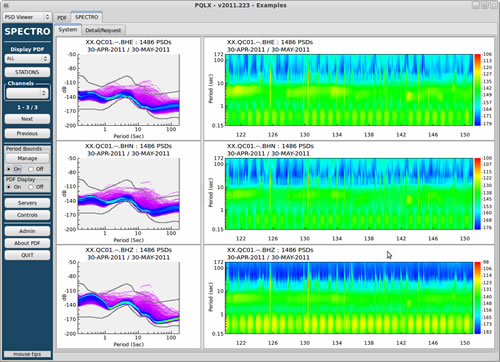The image size is (500, 362).
Task: Click the XX.QC01.--.BHE spectrogram title
Action: 270,42
